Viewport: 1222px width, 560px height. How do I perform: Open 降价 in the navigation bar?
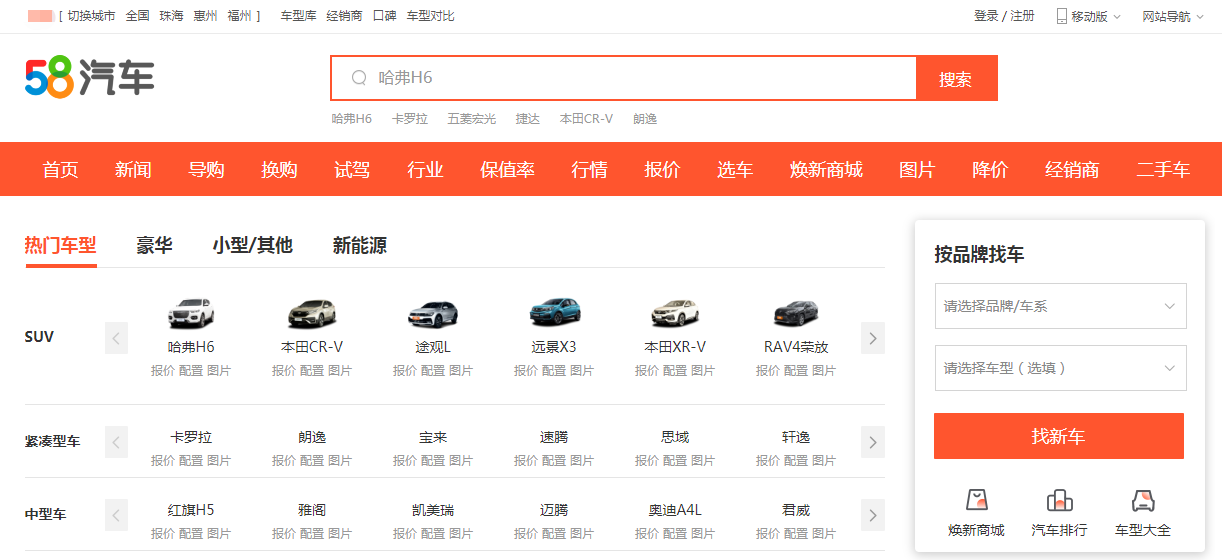pyautogui.click(x=990, y=170)
